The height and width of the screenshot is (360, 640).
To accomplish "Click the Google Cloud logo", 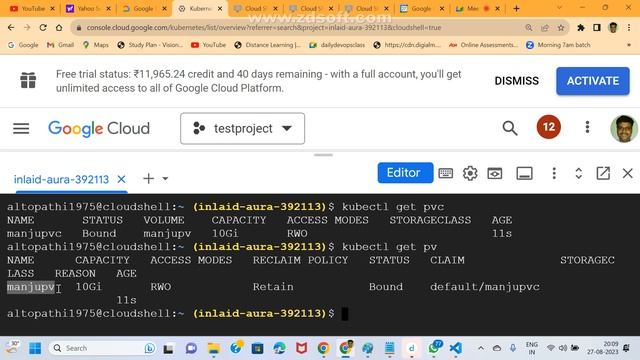I will 99,129.
